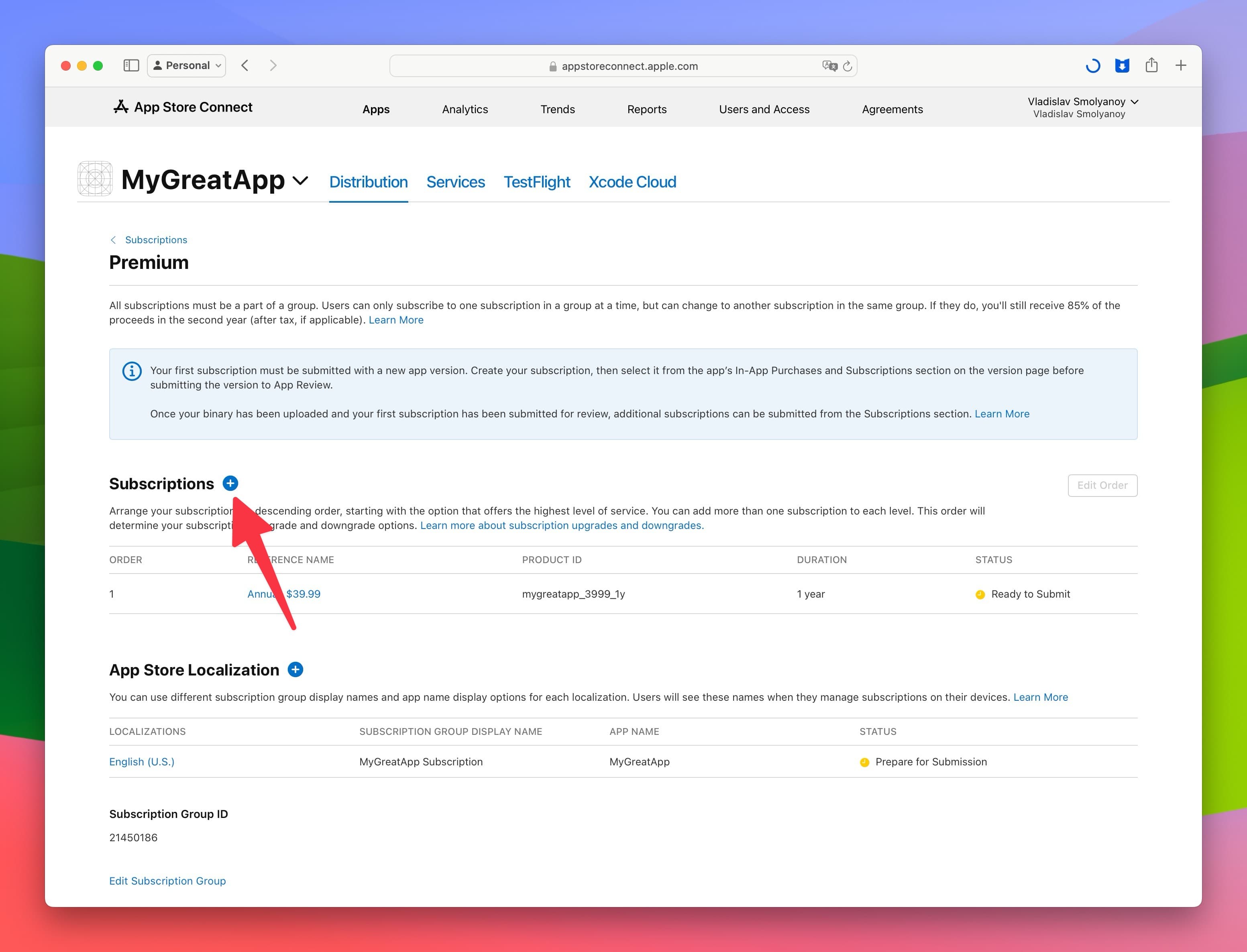This screenshot has width=1247, height=952.
Task: Click Edit Subscription Group link
Action: point(167,880)
